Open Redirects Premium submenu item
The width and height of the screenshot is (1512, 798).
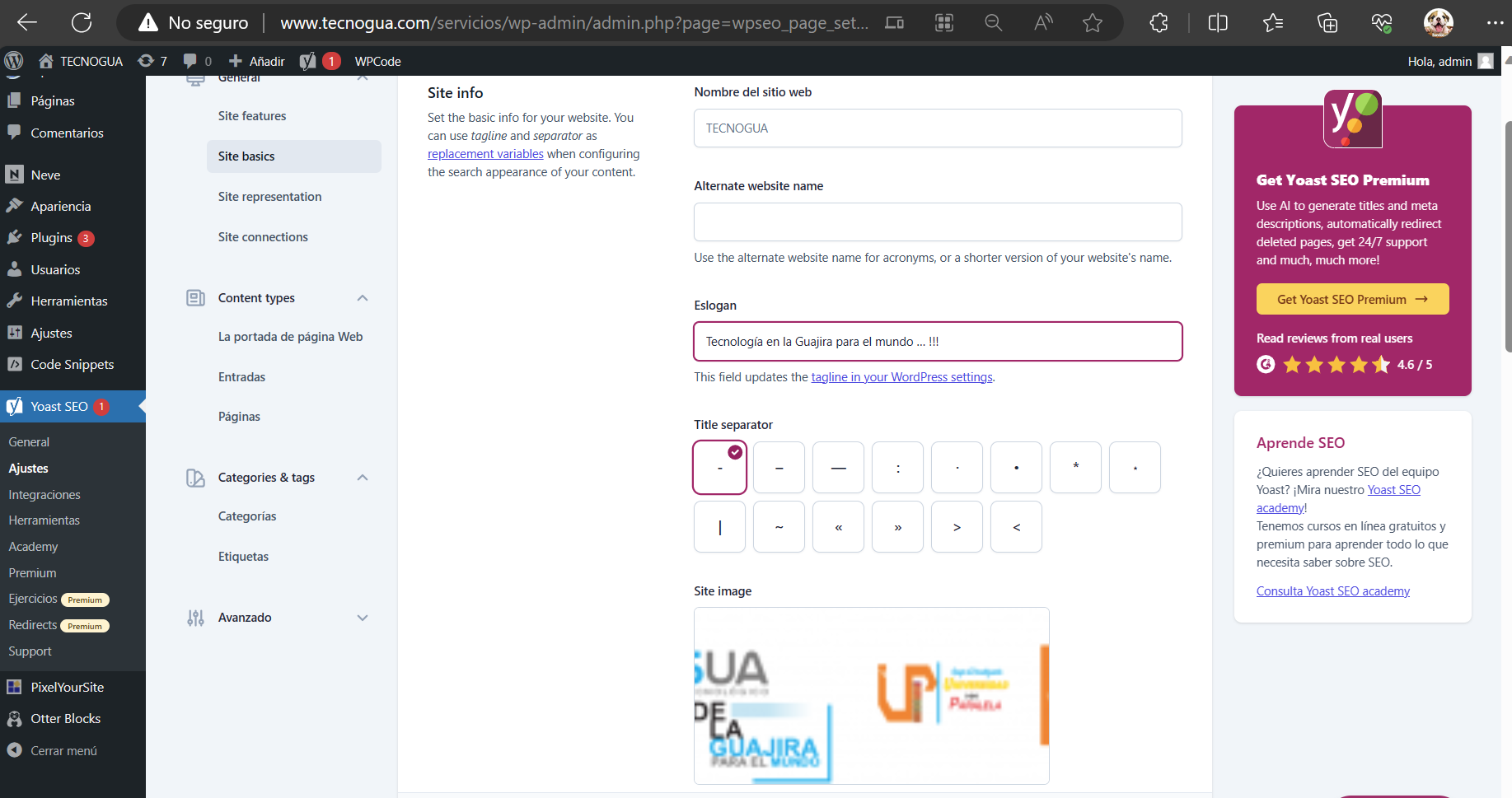(x=59, y=625)
